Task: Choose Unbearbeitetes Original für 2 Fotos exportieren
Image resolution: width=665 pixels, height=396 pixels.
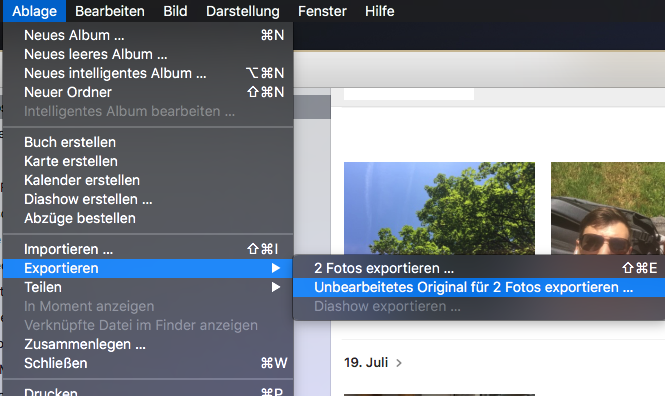Action: click(479, 287)
